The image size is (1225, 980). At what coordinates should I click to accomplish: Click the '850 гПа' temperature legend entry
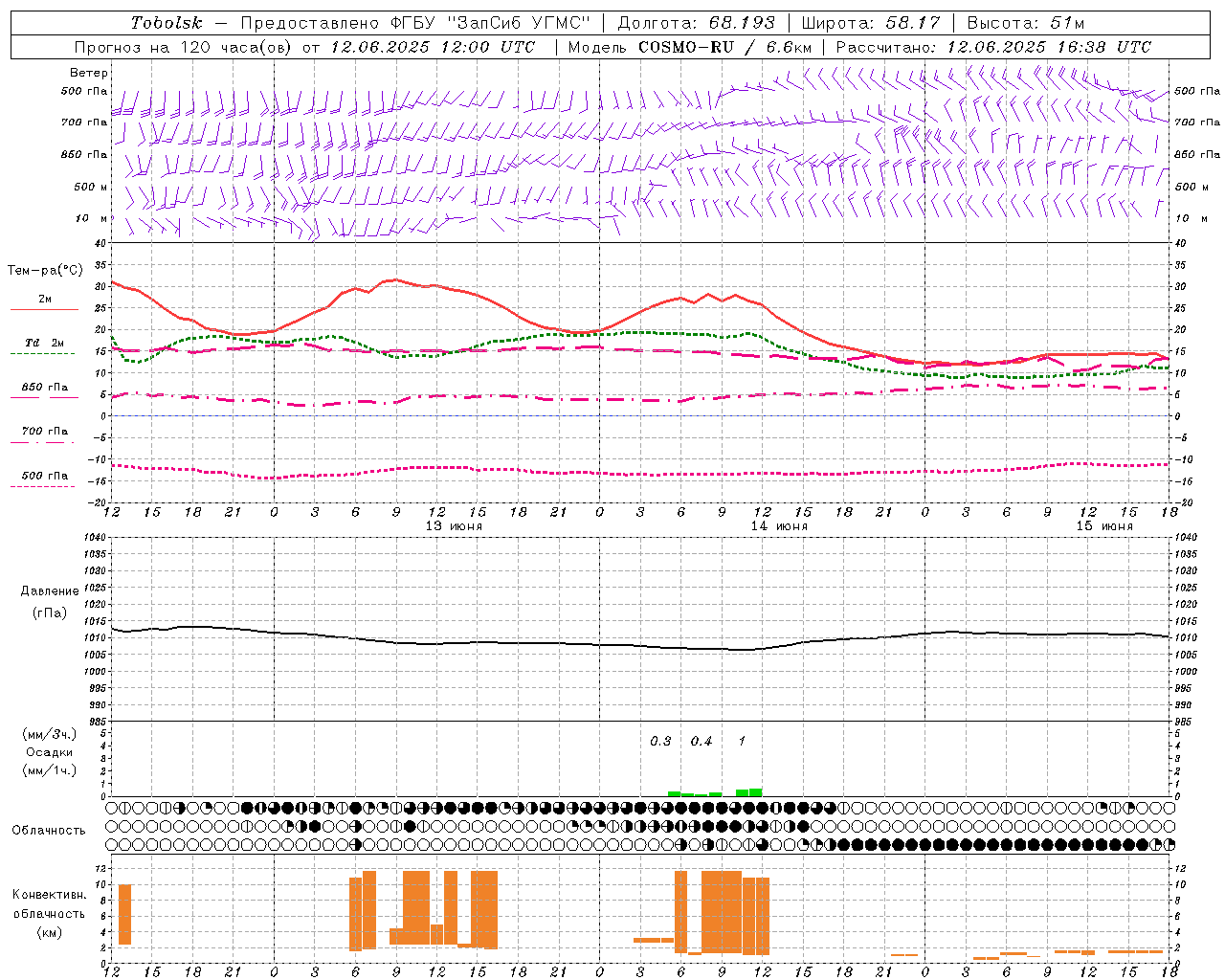[45, 388]
